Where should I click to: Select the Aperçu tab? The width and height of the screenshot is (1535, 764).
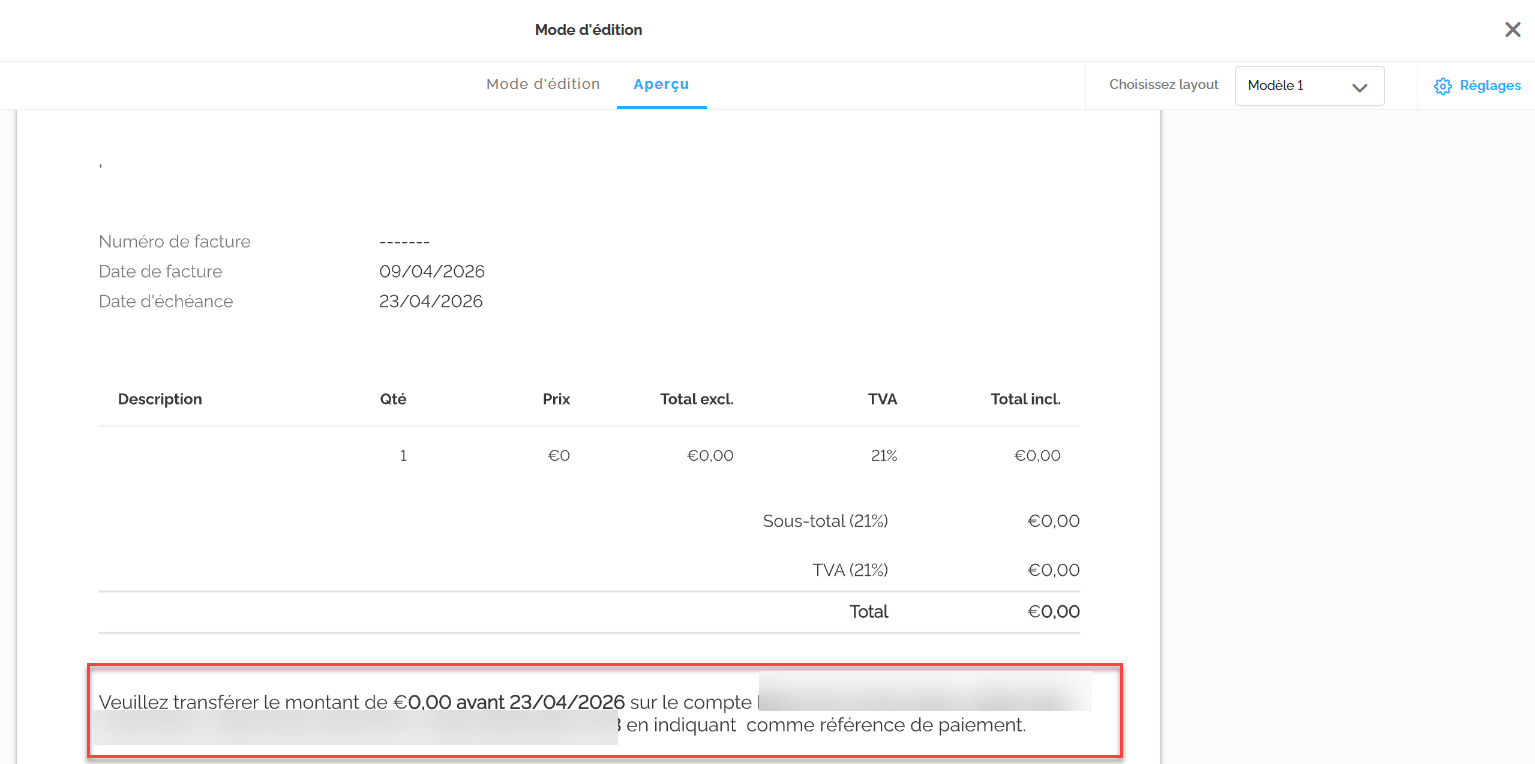(661, 85)
